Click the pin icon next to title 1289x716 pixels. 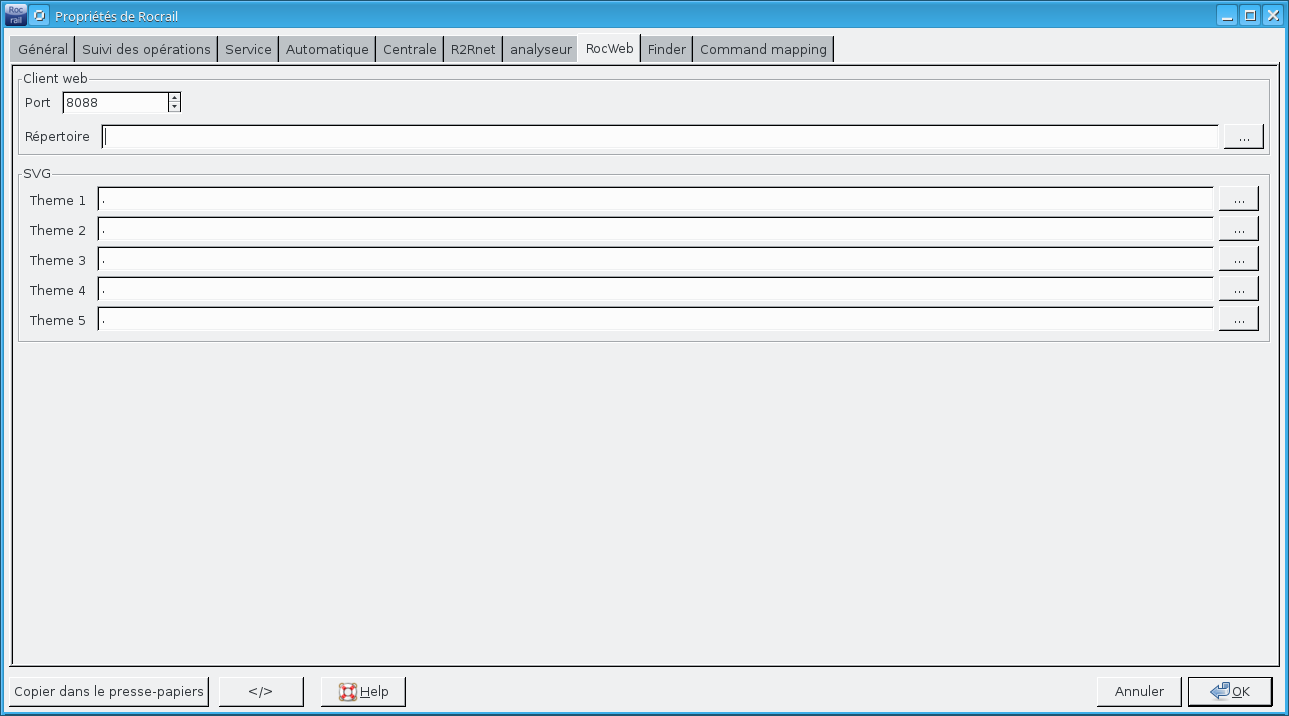tap(40, 16)
